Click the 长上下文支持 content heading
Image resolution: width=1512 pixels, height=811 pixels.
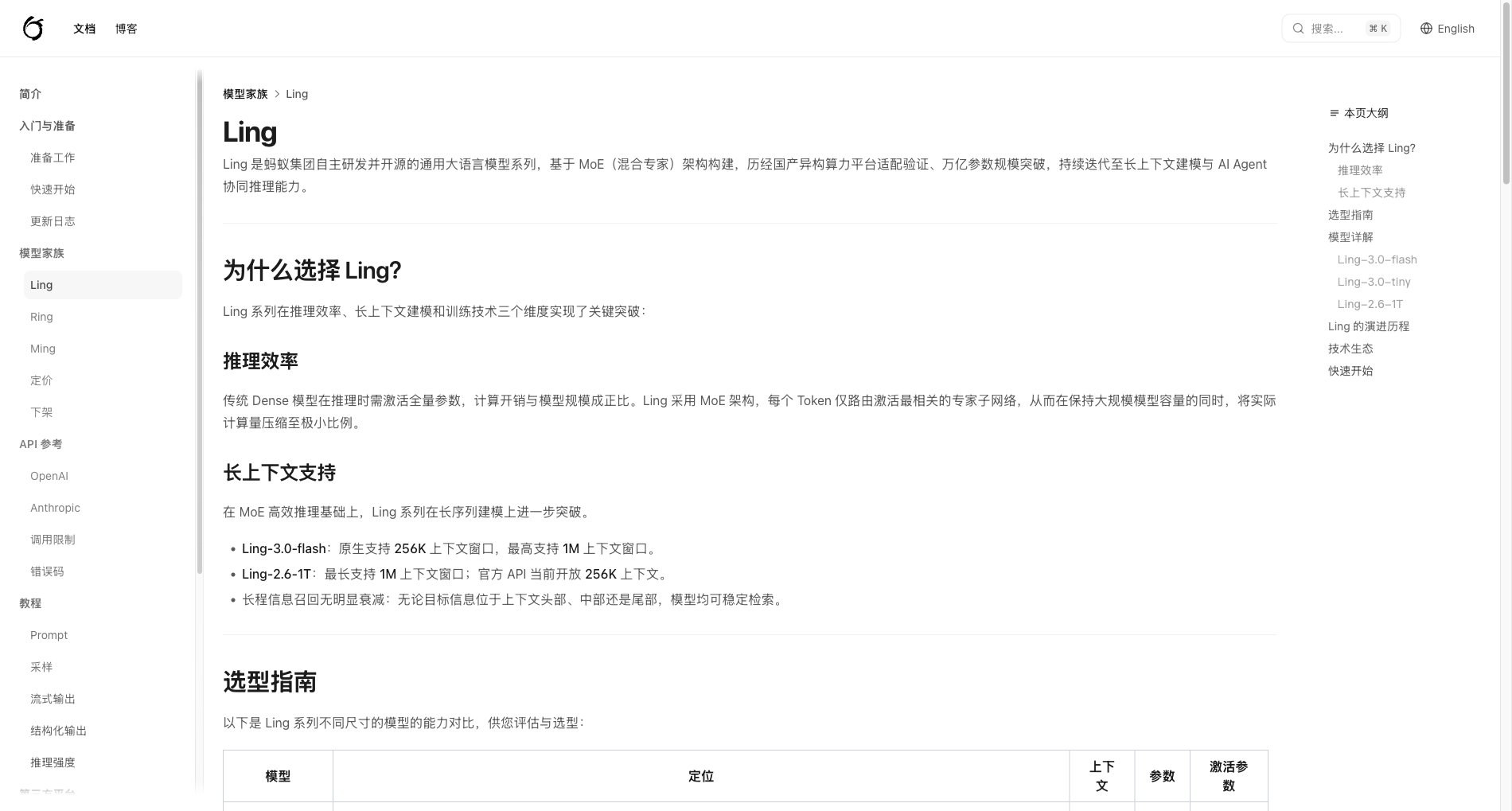279,473
